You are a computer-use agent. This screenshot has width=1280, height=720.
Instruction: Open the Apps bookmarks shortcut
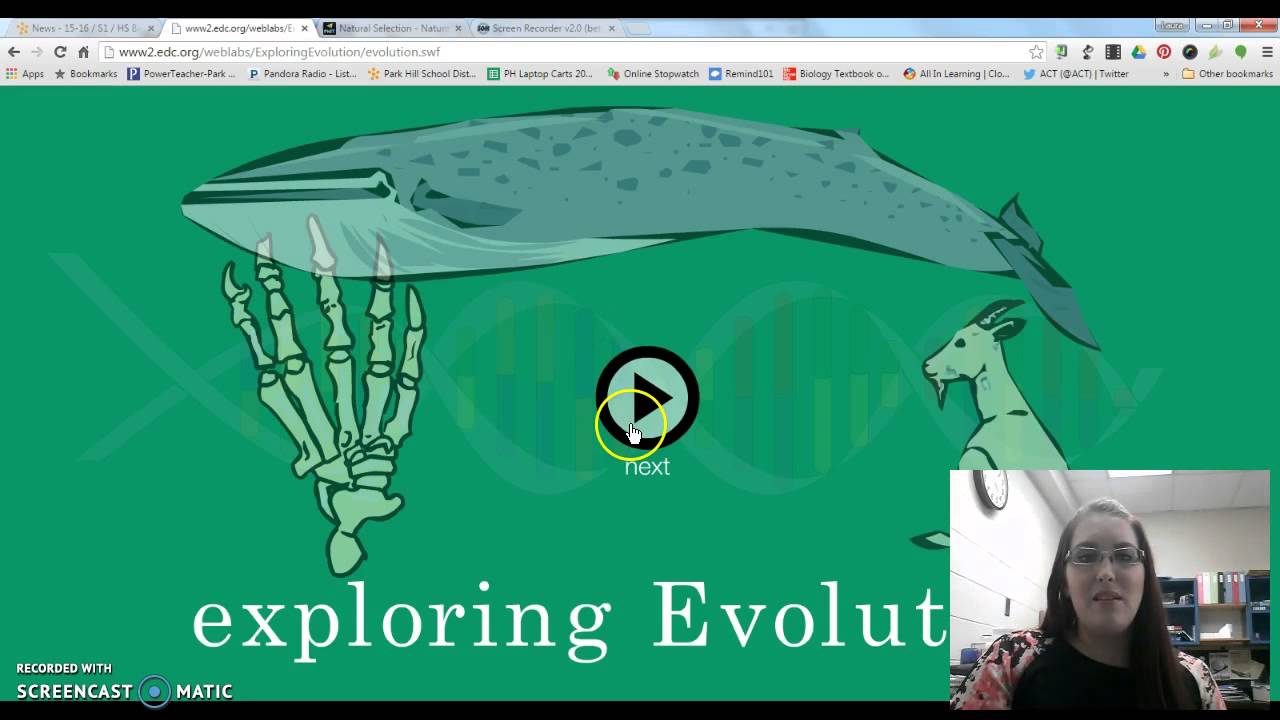pyautogui.click(x=25, y=74)
